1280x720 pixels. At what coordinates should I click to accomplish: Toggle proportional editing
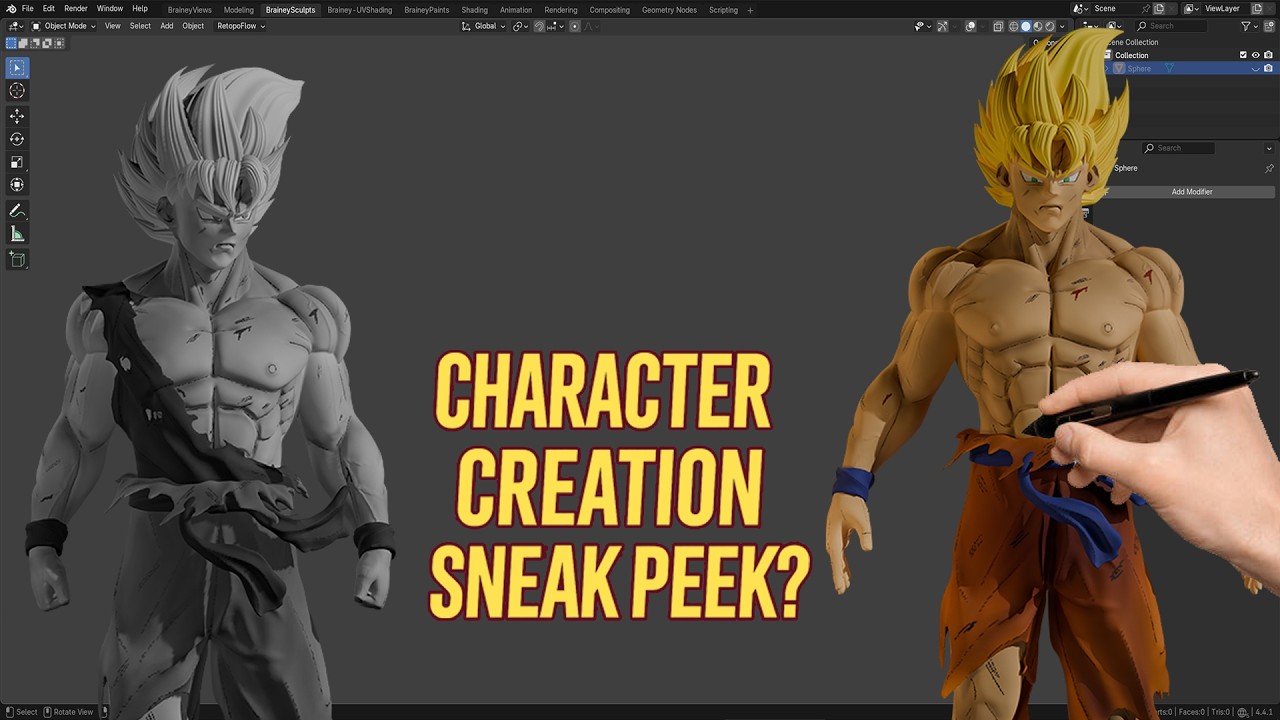(575, 26)
